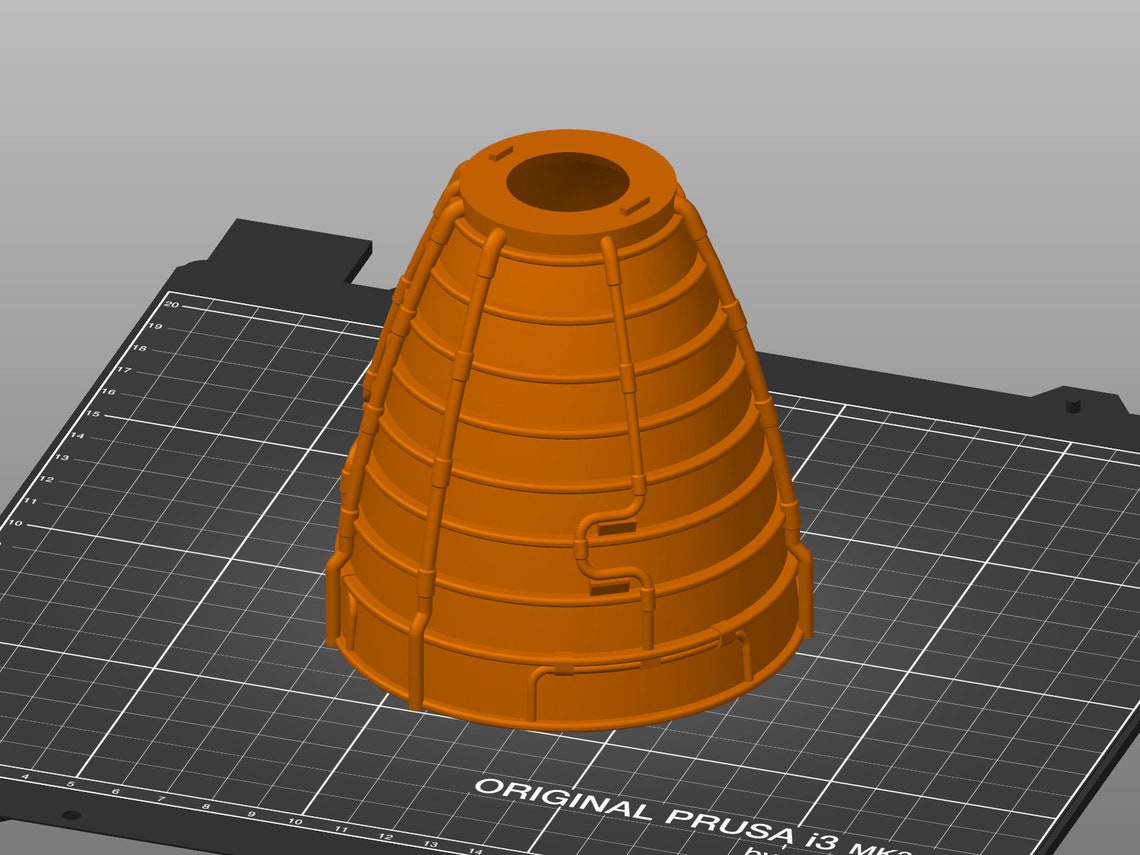
Task: Click the number 13 on the bottom ruler
Action: [x=431, y=844]
